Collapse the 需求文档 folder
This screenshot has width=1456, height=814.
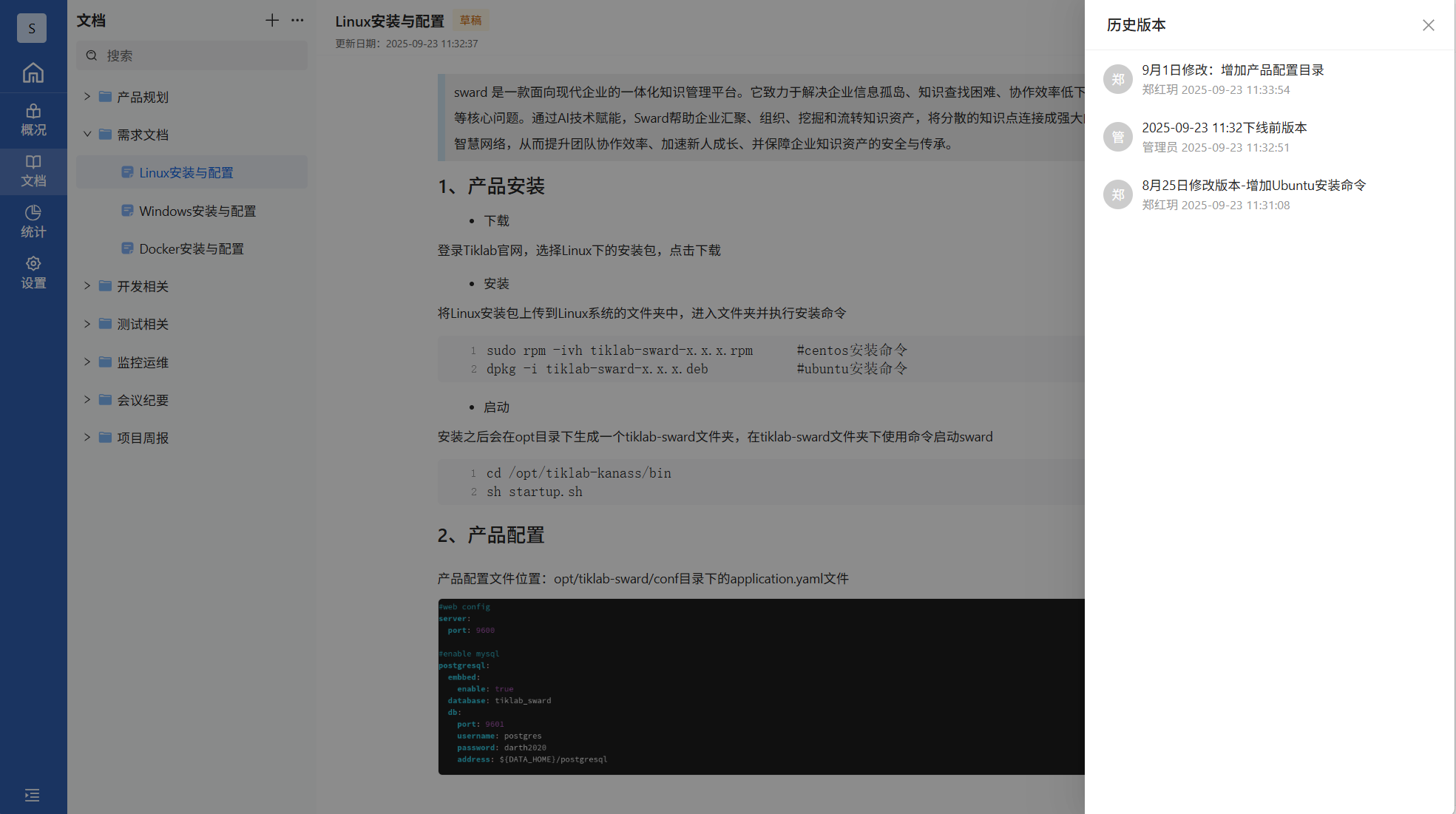pos(87,135)
